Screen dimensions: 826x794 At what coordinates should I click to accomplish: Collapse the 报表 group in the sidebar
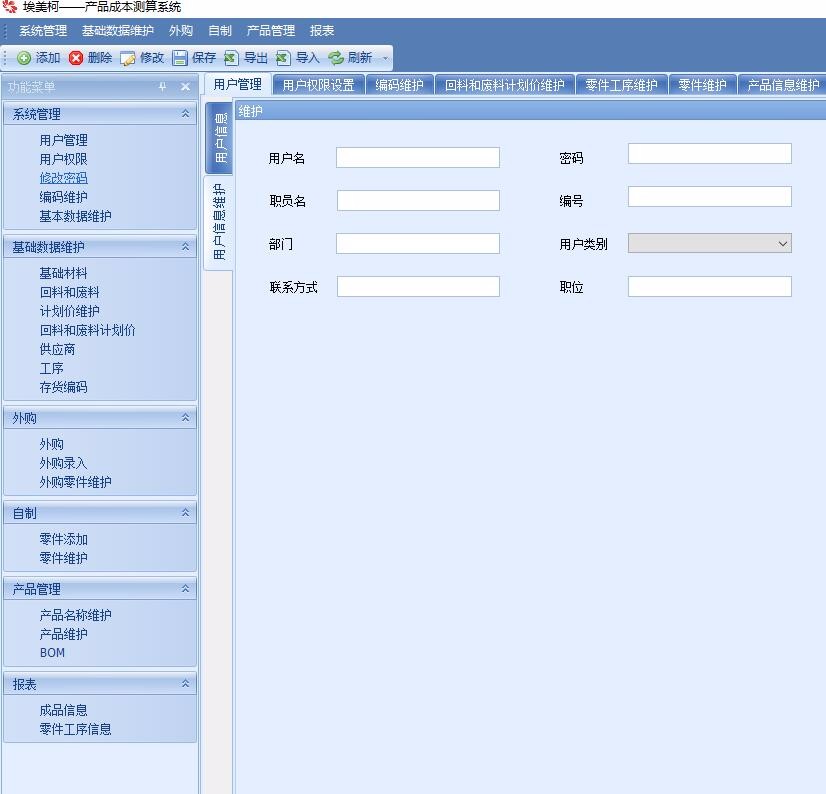pyautogui.click(x=185, y=684)
